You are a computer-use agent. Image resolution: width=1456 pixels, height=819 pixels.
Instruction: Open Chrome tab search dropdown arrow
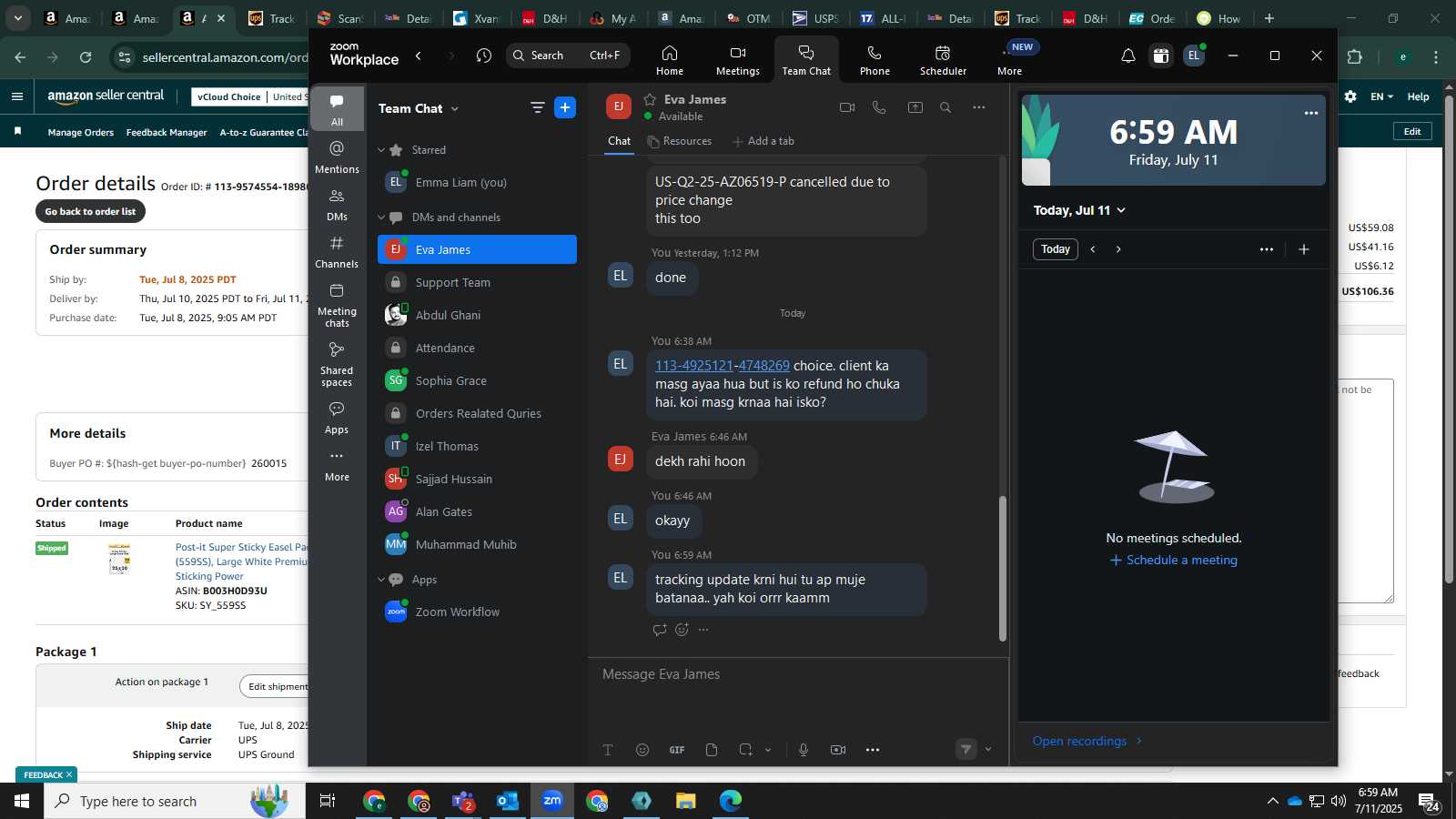17,18
